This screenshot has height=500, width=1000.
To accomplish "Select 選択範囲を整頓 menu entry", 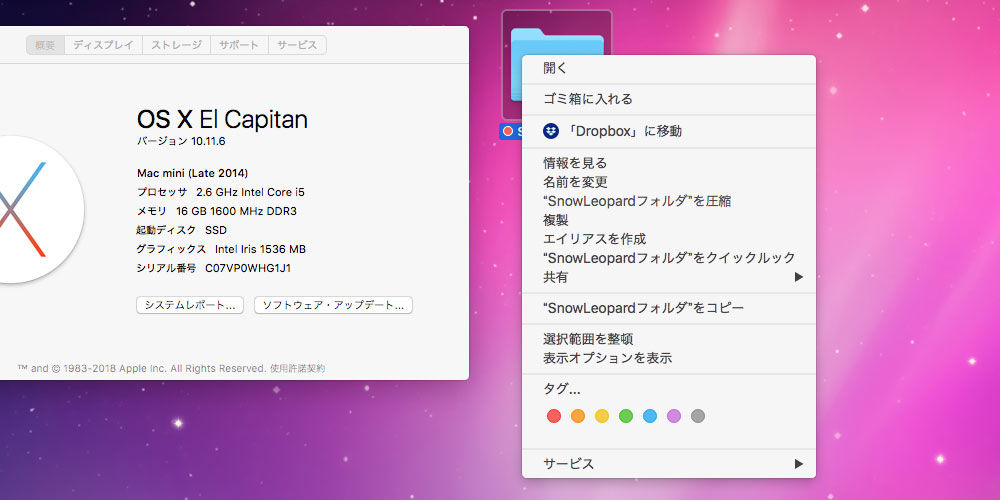I will [x=668, y=339].
